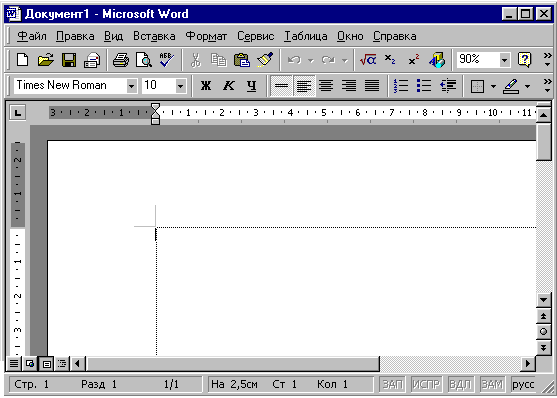Align text to the left

pyautogui.click(x=304, y=86)
